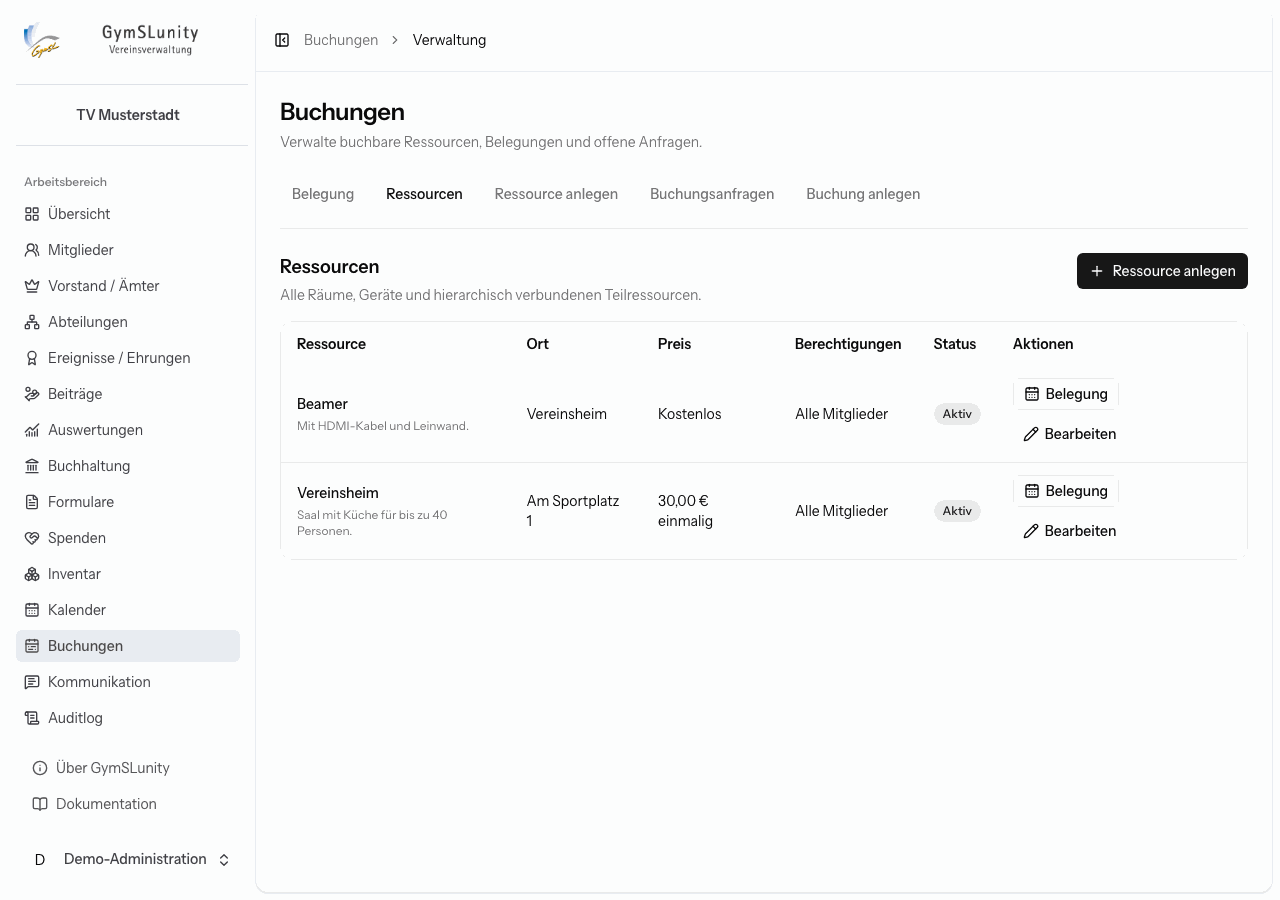Click the Formulare document icon
Viewport: 1280px width, 900px height.
point(32,502)
